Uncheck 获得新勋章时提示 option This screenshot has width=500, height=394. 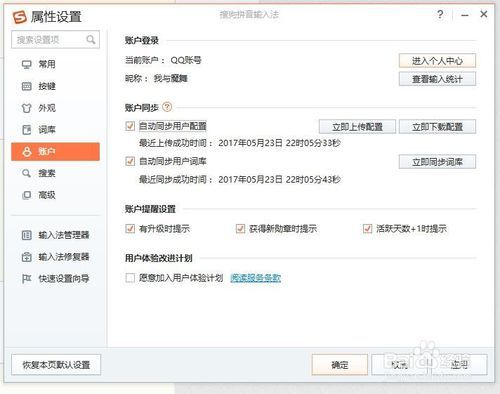(x=240, y=229)
